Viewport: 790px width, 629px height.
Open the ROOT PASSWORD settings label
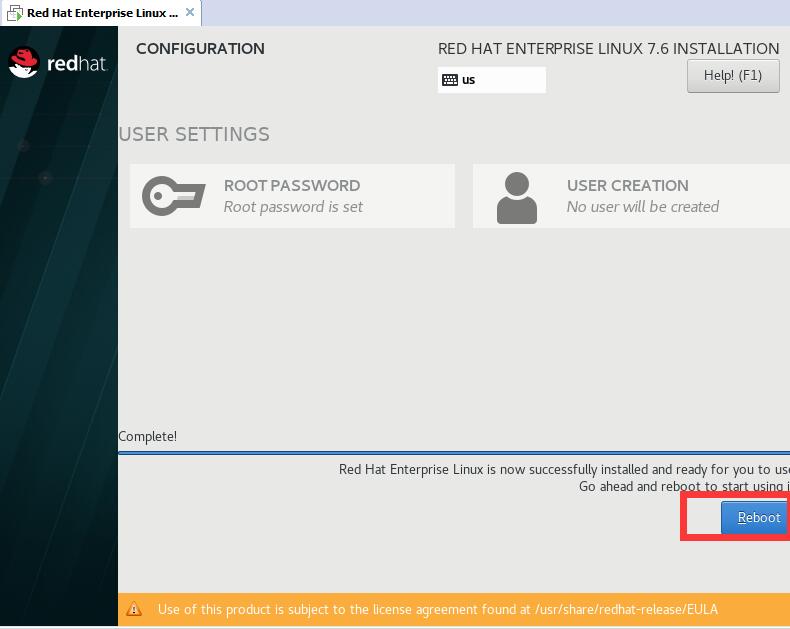point(292,185)
